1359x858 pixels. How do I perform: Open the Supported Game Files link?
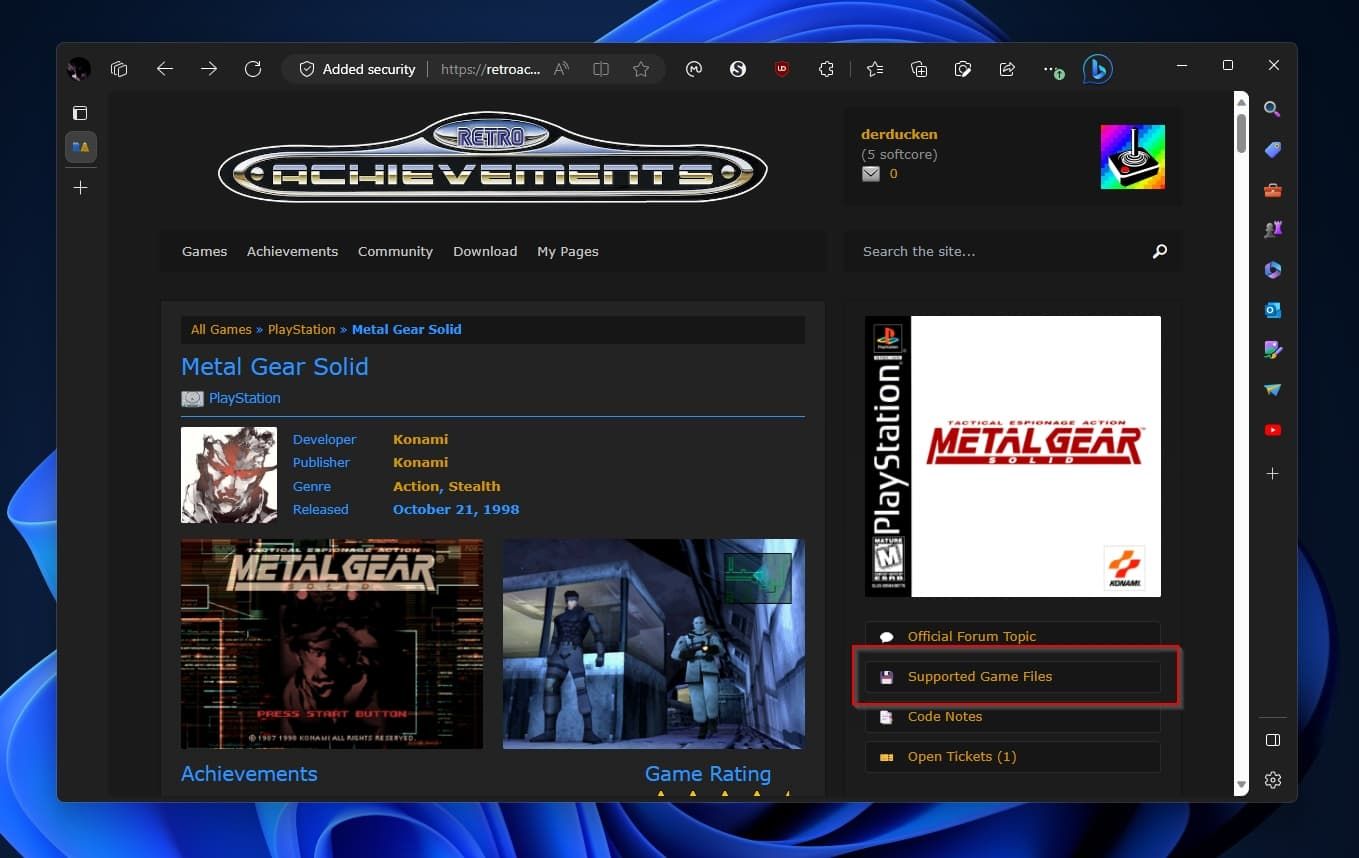tap(979, 677)
